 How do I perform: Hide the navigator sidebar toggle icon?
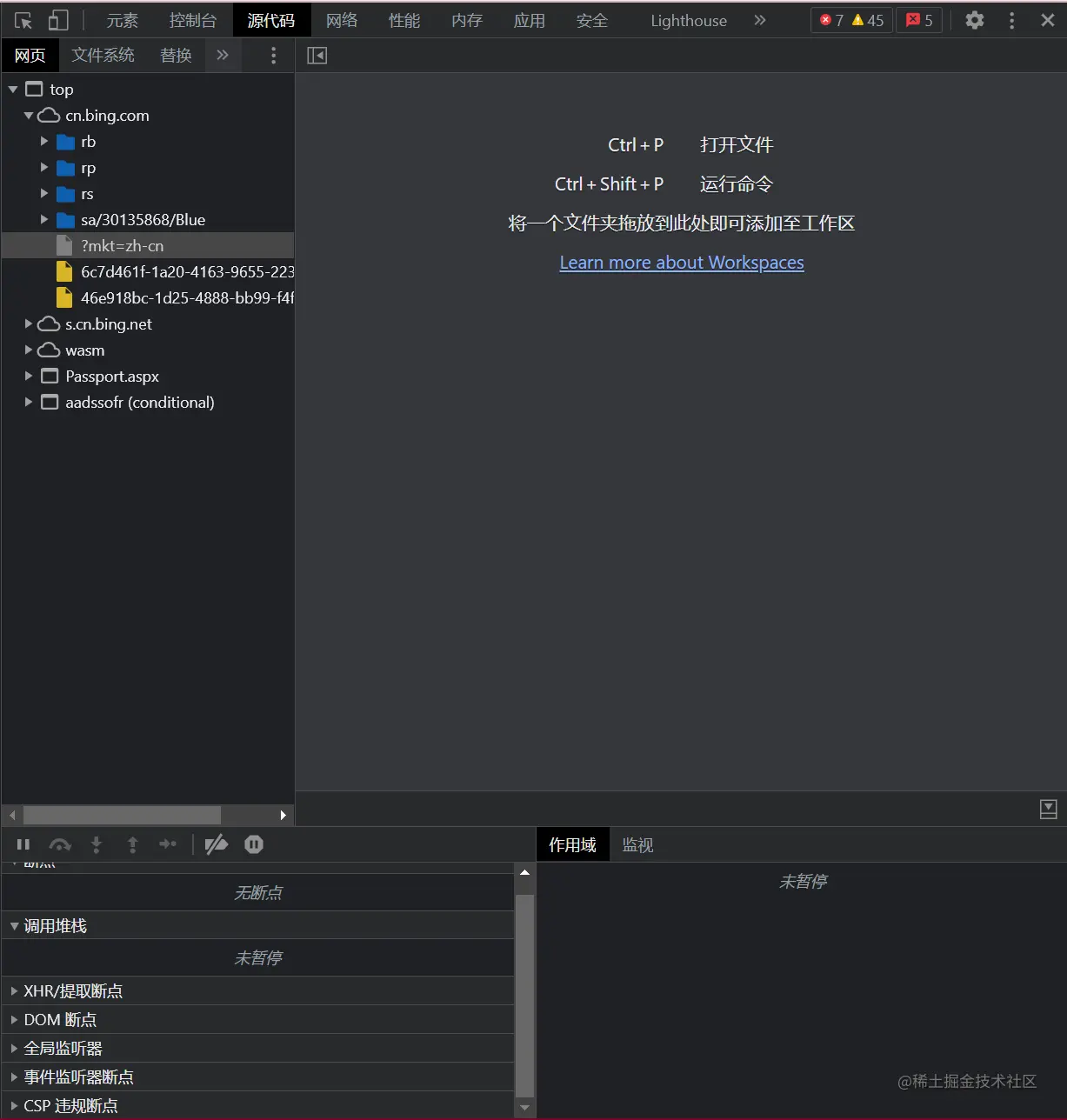pos(317,55)
